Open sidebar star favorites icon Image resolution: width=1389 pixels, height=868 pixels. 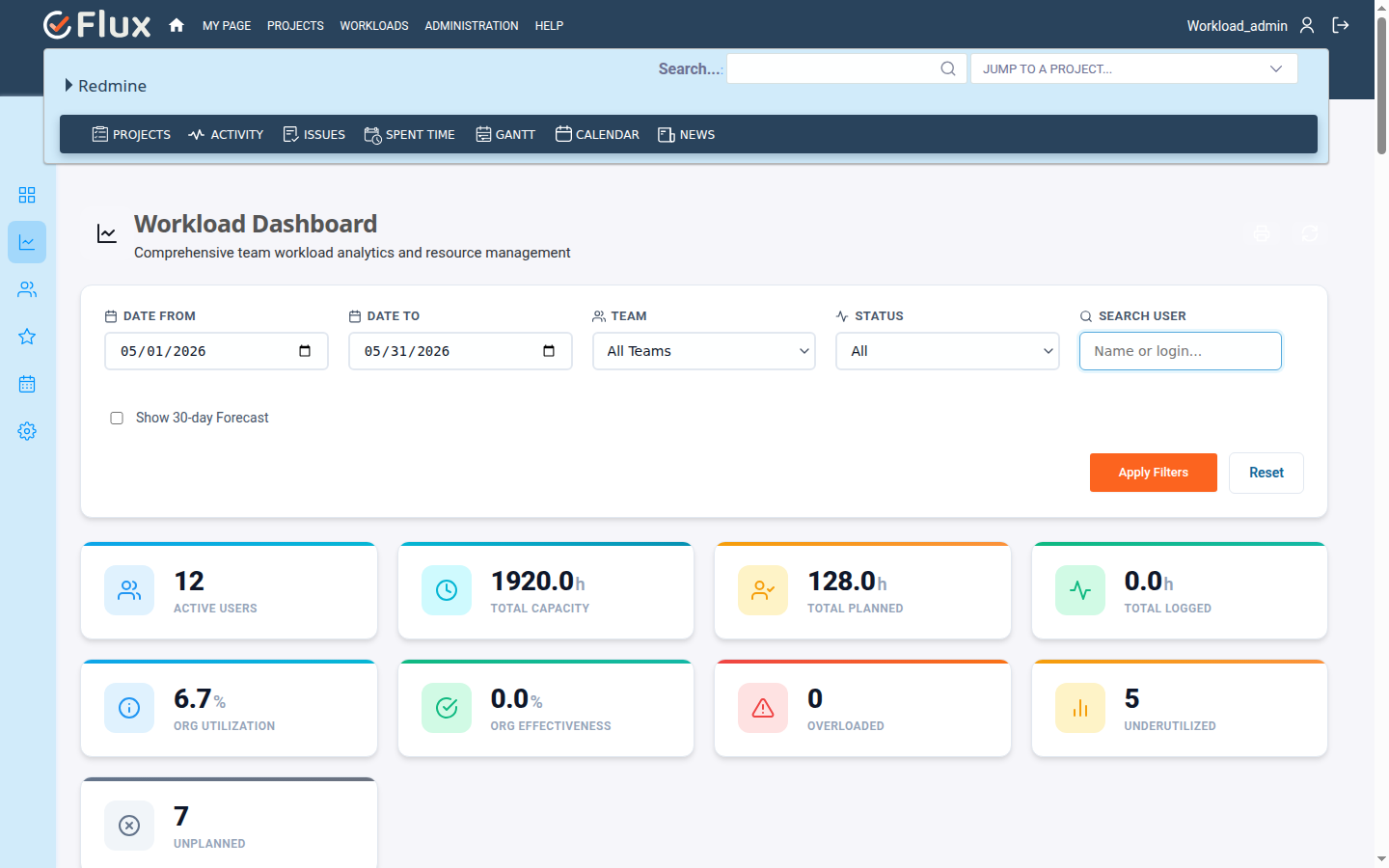27,337
